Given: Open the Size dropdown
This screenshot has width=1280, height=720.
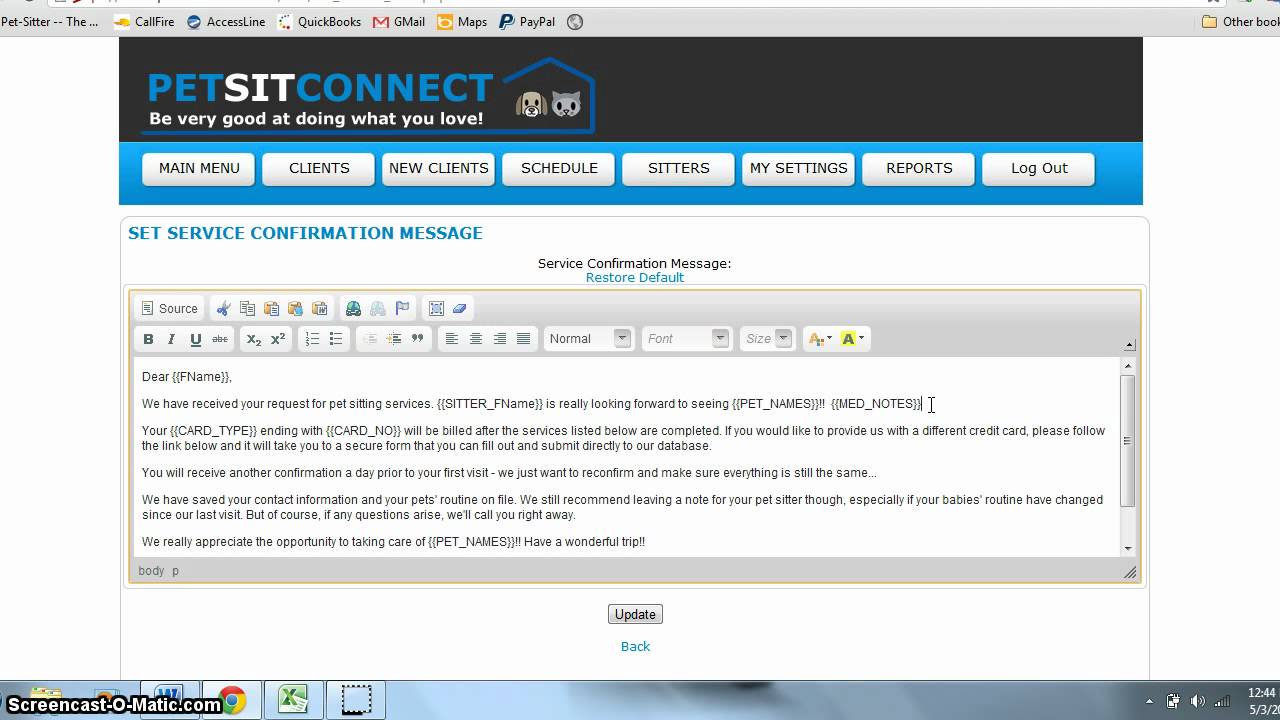Looking at the screenshot, I should [x=767, y=339].
